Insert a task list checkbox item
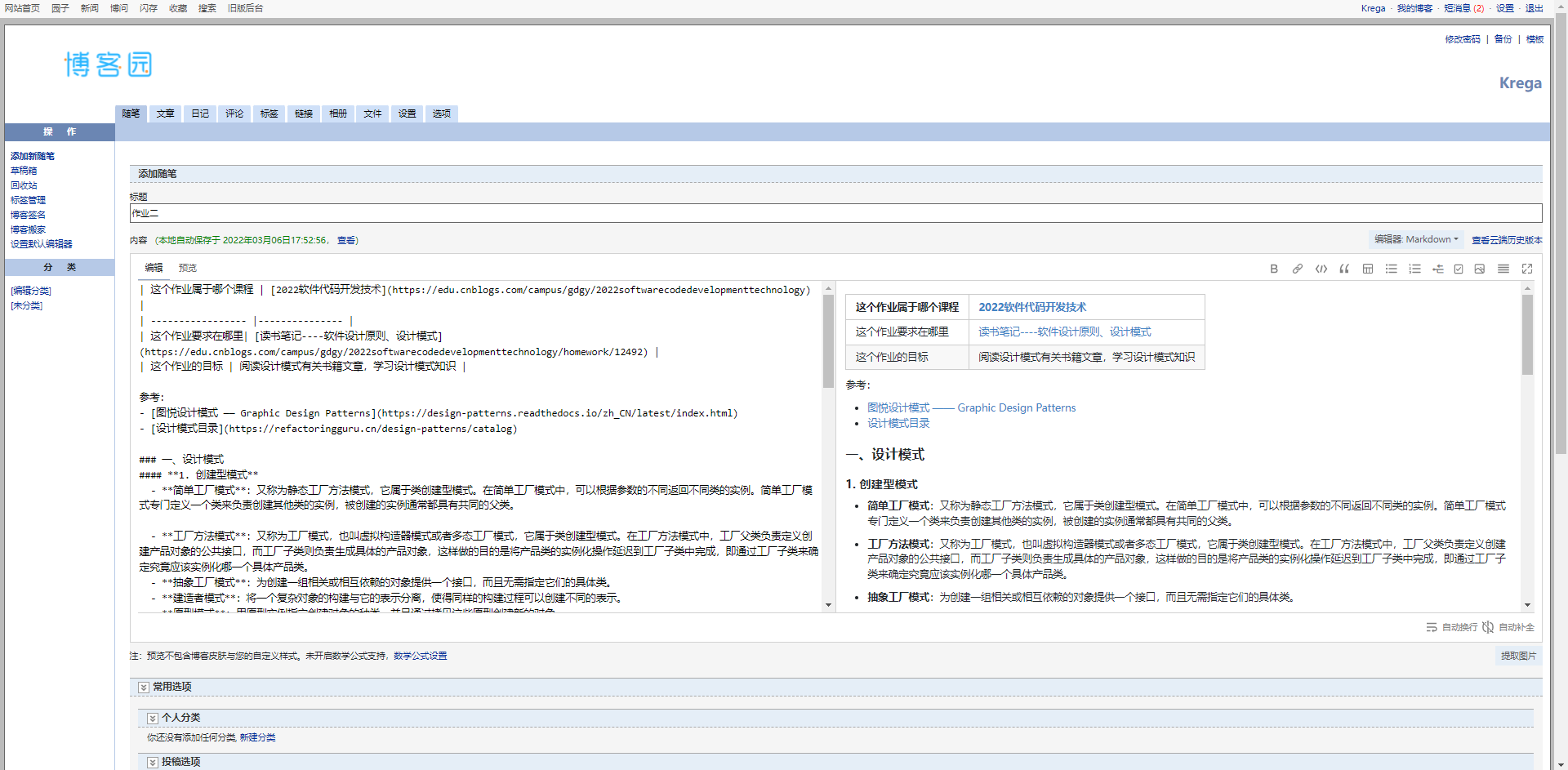The height and width of the screenshot is (770, 1568). coord(1459,269)
